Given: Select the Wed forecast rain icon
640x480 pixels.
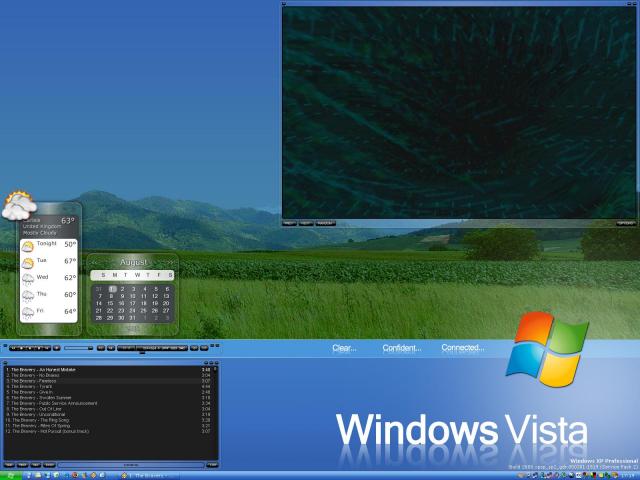Looking at the screenshot, I should click(x=27, y=280).
